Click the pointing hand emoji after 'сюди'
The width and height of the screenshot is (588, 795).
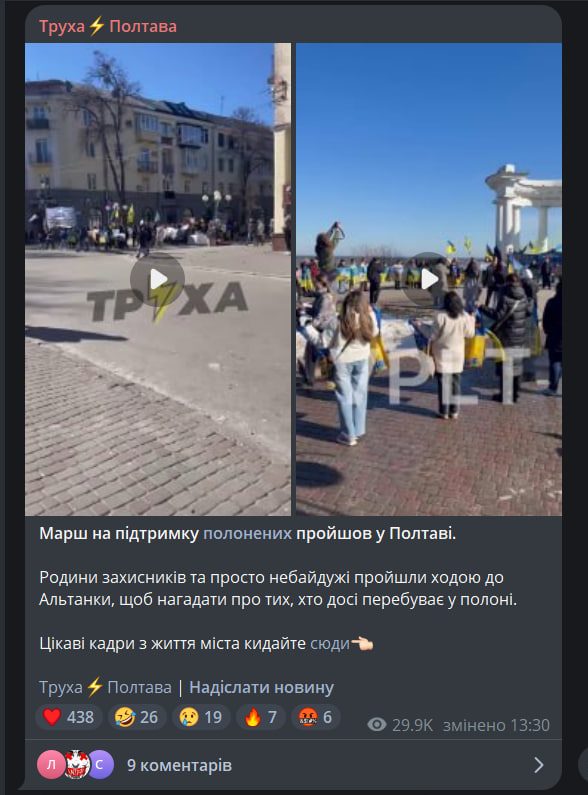(362, 643)
